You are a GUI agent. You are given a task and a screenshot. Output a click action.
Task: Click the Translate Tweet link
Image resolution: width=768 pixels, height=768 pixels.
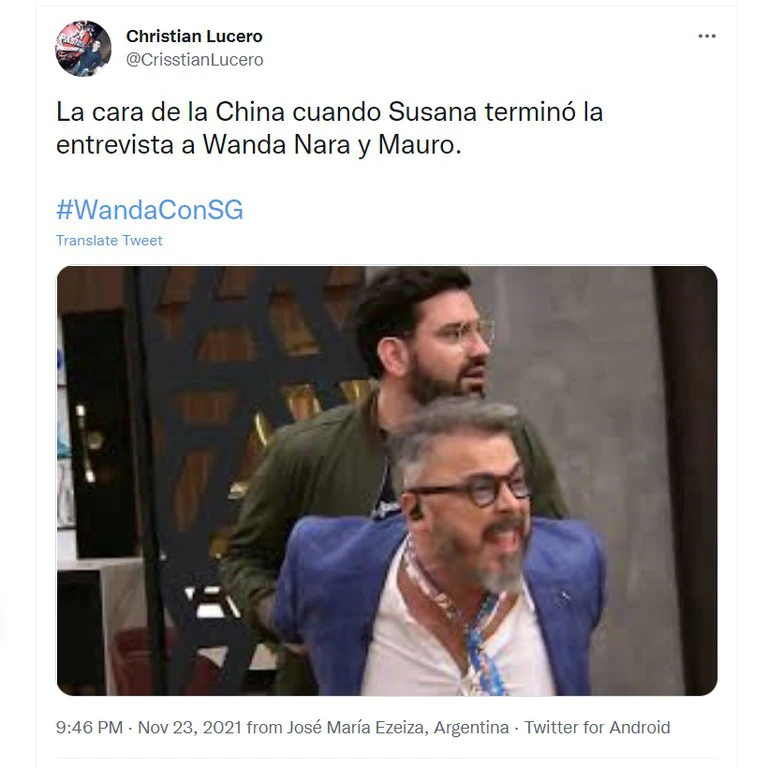[109, 240]
